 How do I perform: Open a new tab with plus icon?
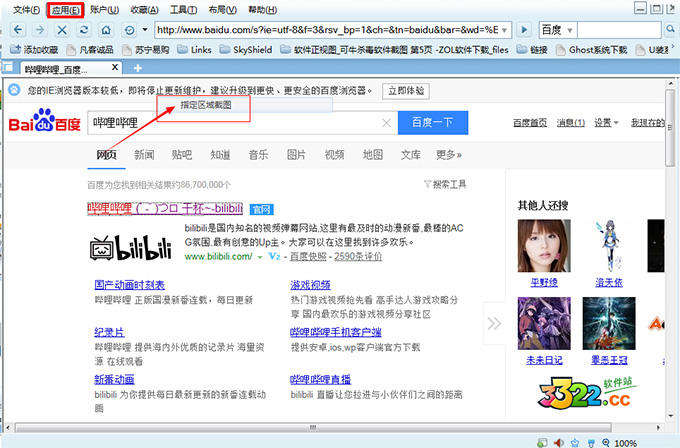point(138,67)
